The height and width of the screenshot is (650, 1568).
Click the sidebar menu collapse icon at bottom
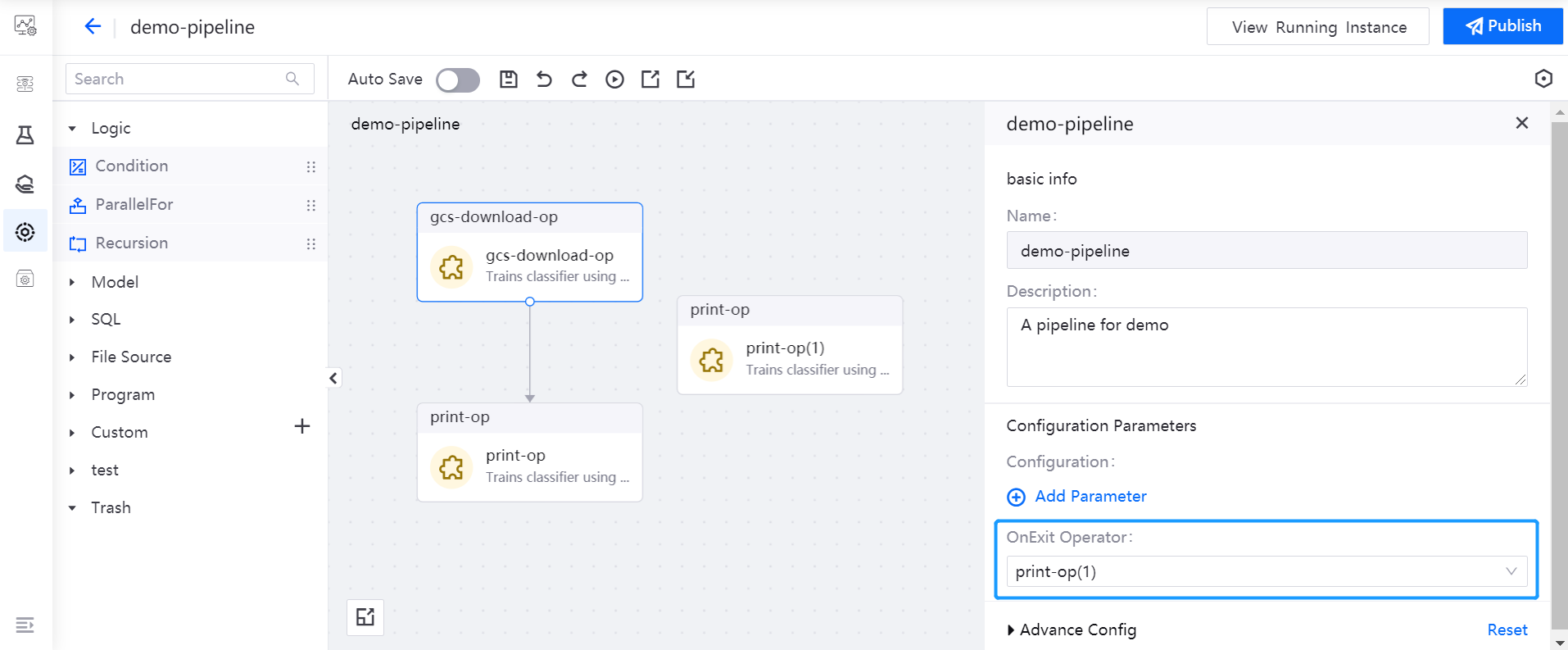[x=25, y=625]
